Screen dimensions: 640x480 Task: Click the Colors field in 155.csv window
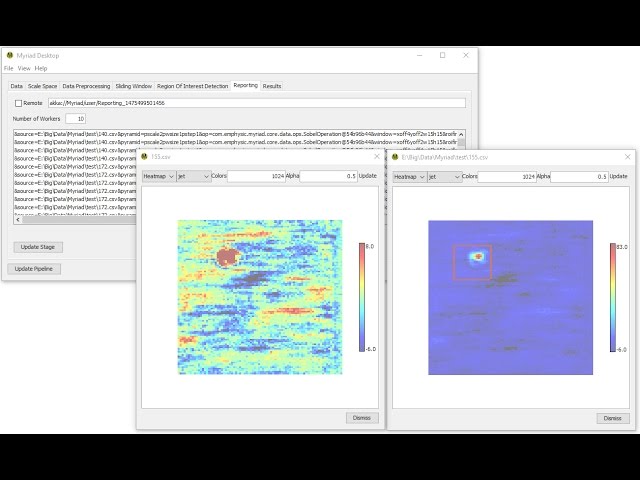[x=256, y=176]
